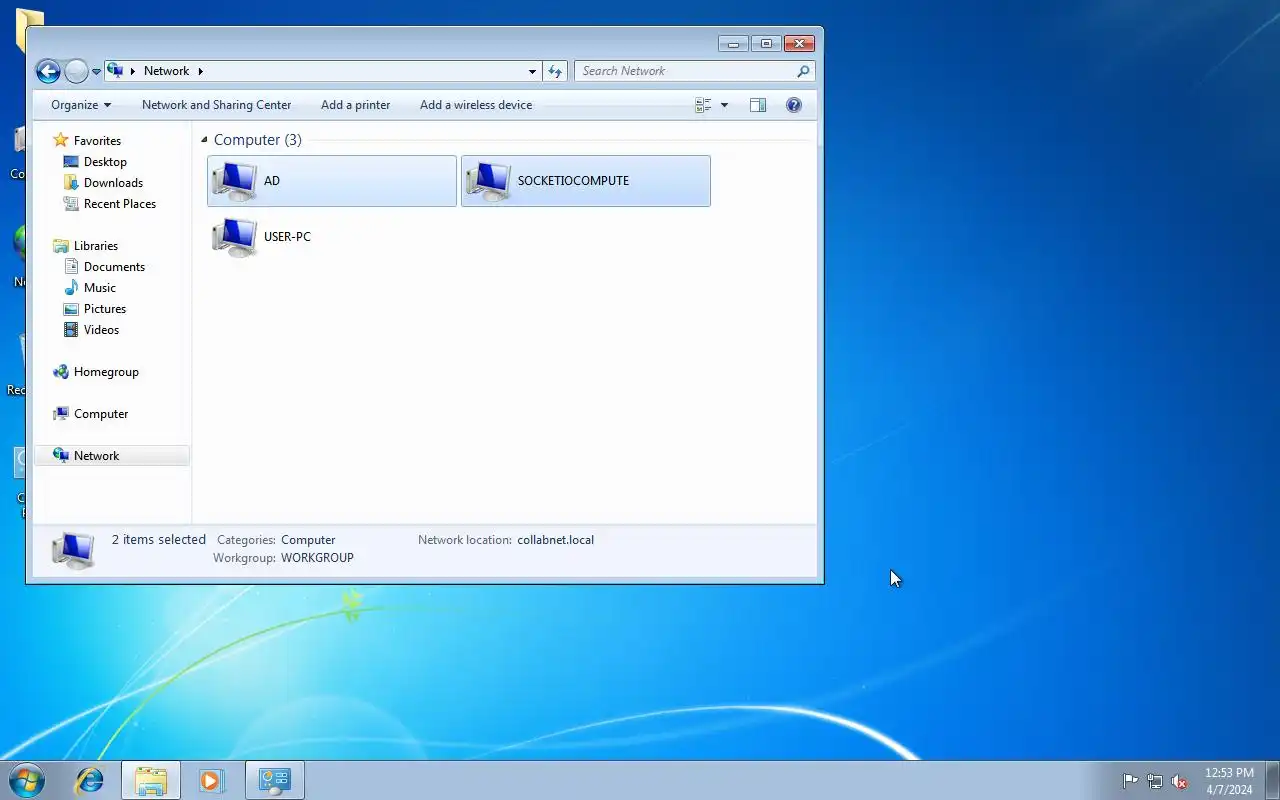The width and height of the screenshot is (1280, 800).
Task: Collapse the Computer (3) group
Action: 204,140
